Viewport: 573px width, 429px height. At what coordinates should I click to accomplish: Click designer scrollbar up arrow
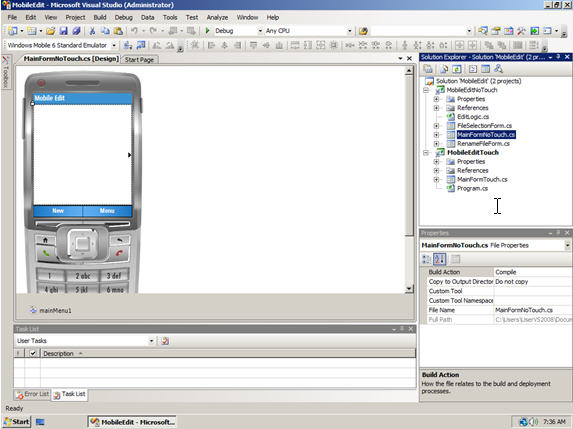point(409,71)
